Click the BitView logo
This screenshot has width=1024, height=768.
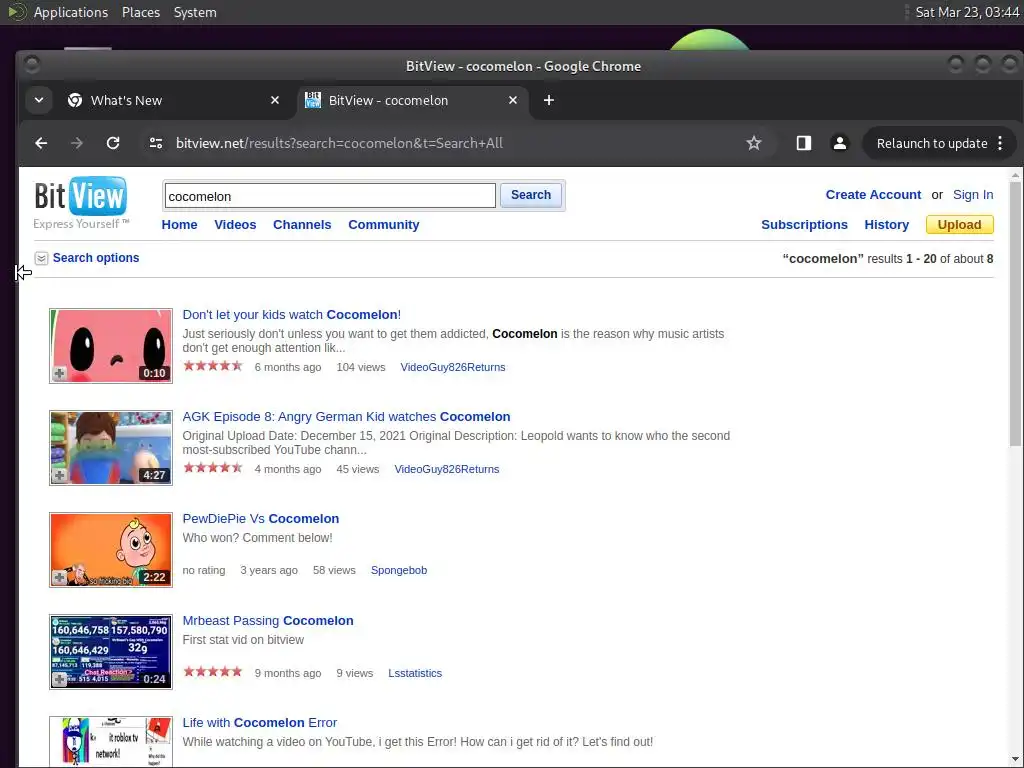click(x=80, y=202)
